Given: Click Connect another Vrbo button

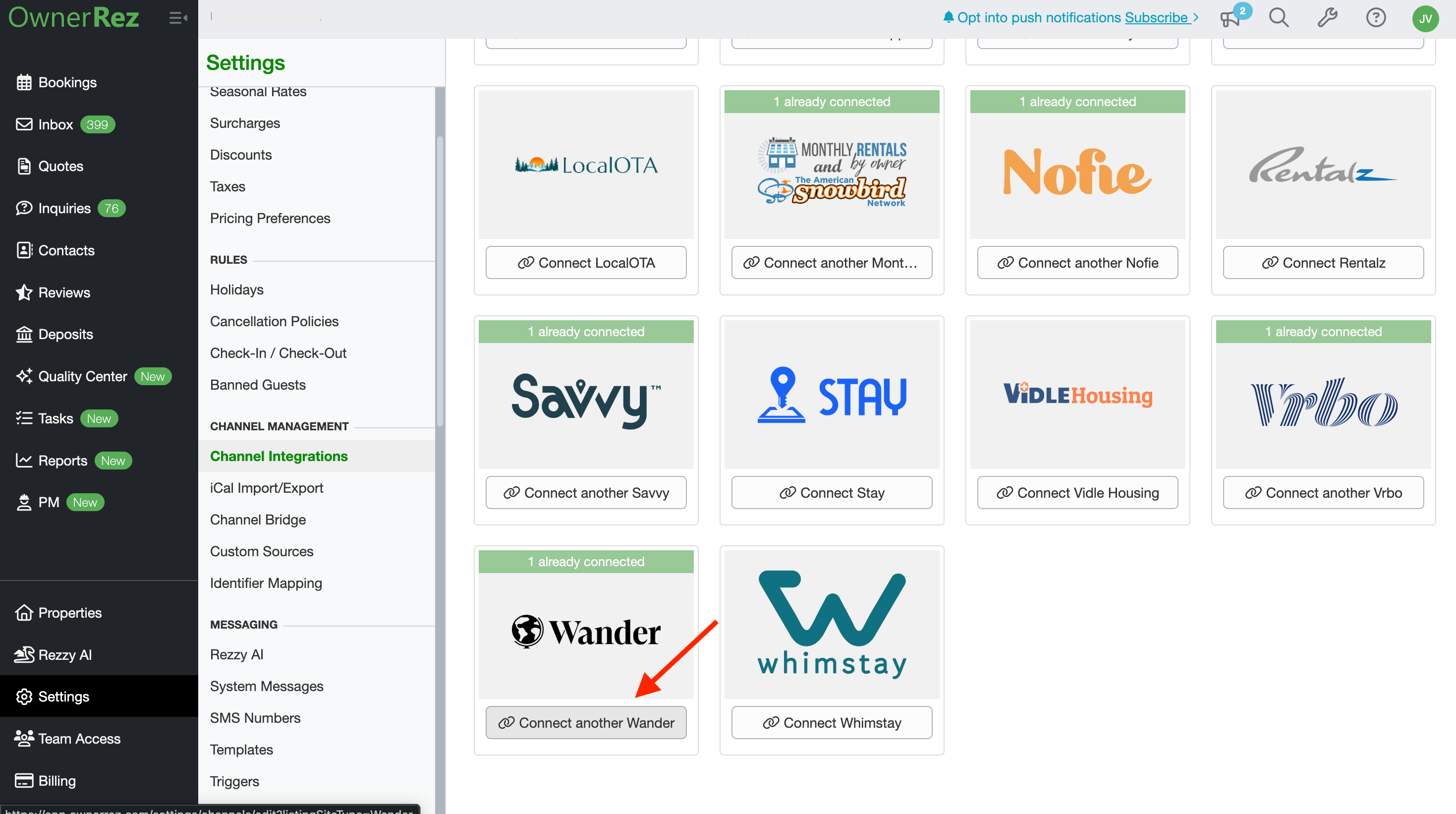Looking at the screenshot, I should click(x=1324, y=493).
